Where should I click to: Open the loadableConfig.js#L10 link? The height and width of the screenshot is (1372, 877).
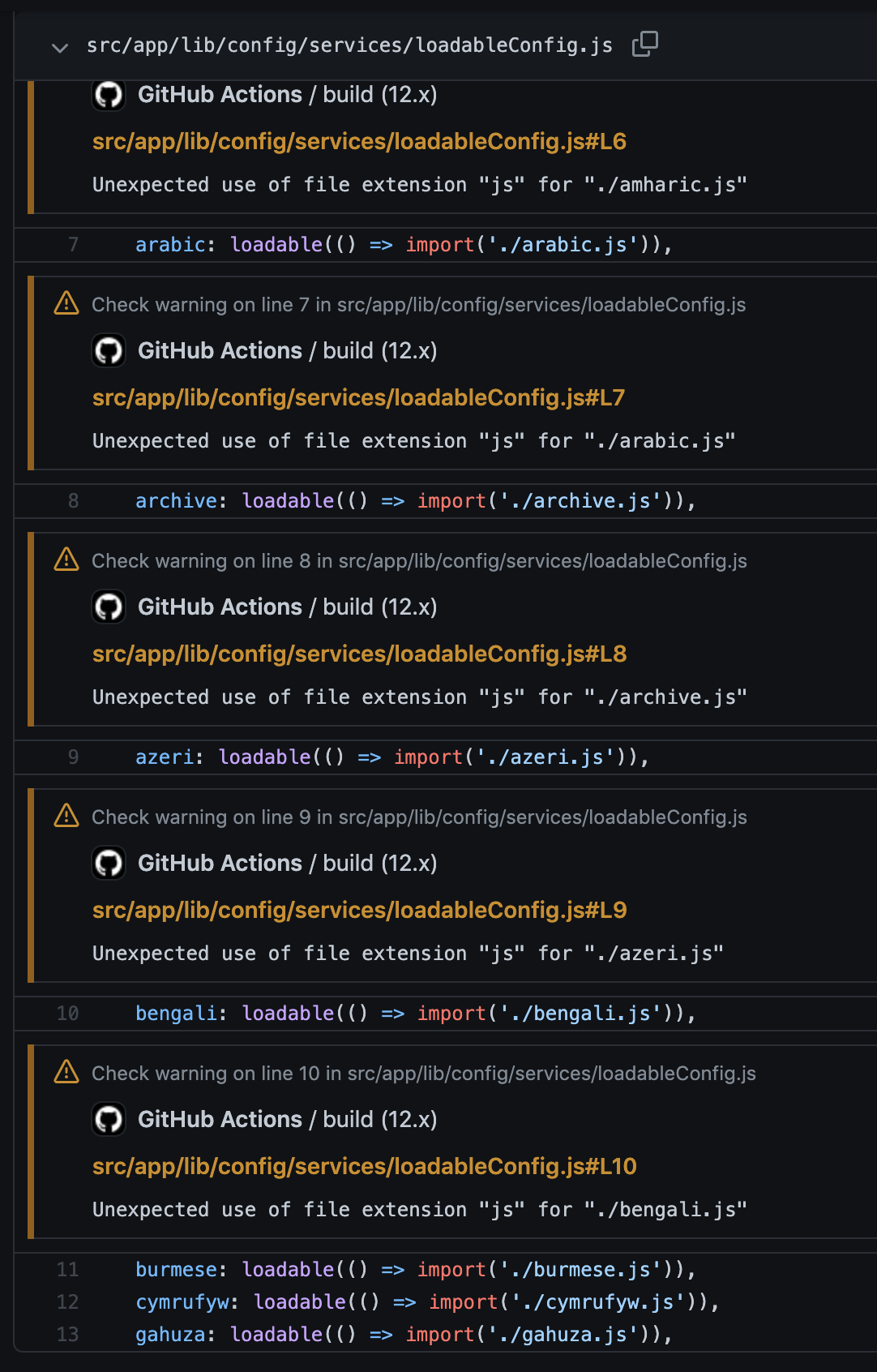coord(364,1166)
